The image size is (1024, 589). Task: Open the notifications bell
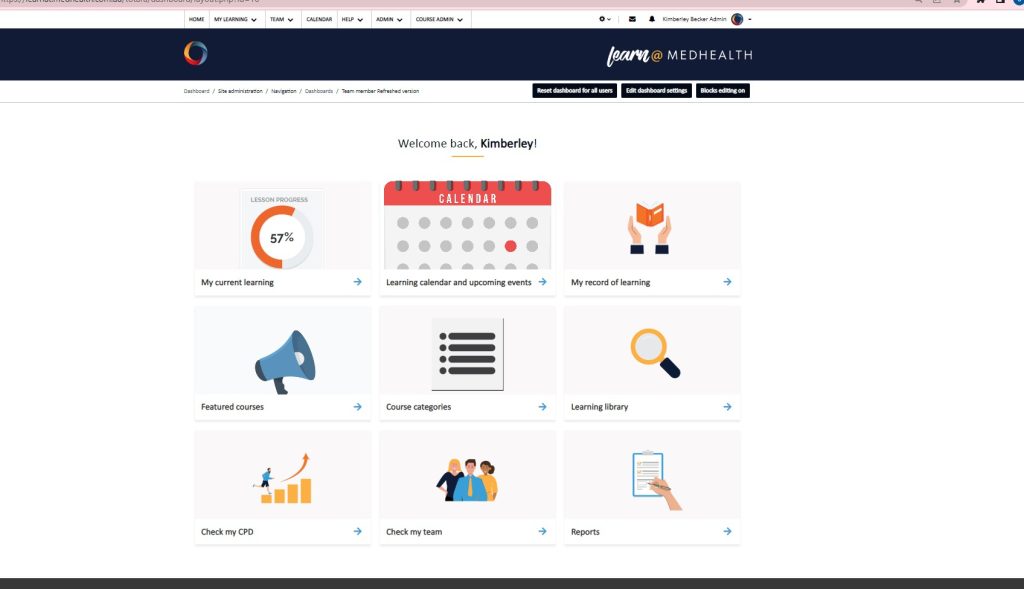pos(652,20)
